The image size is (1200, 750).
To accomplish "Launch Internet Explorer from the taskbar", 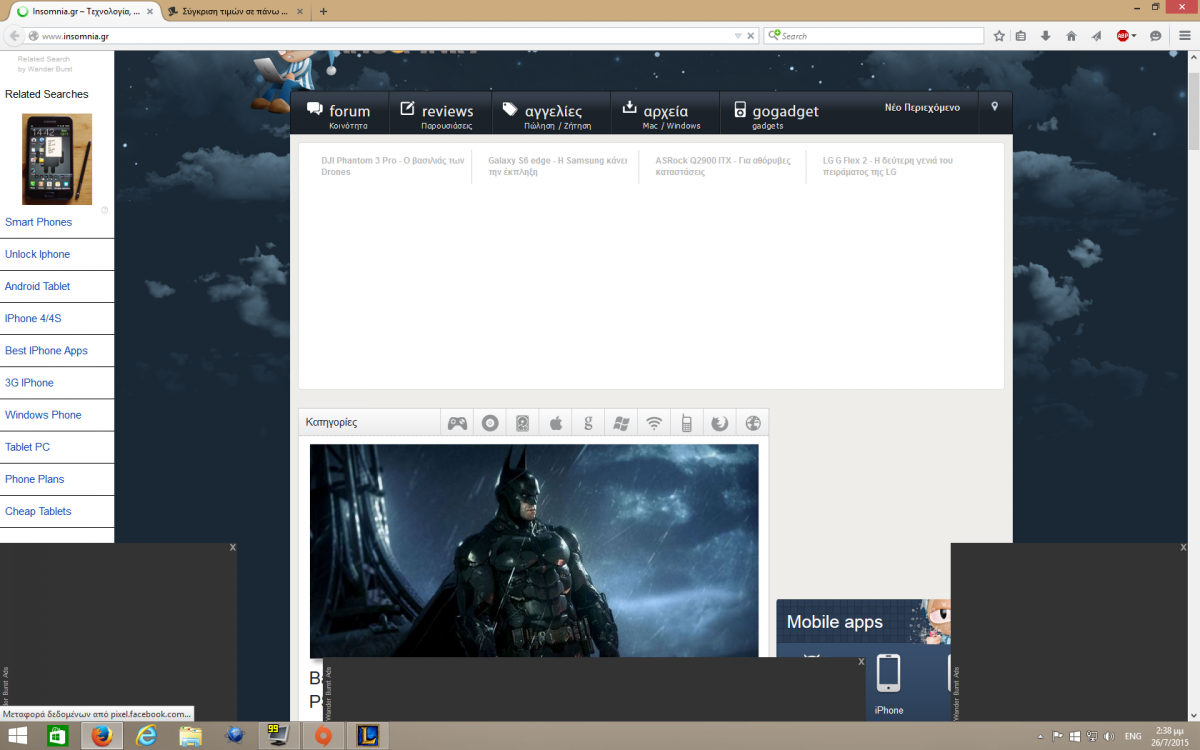I will pos(147,736).
